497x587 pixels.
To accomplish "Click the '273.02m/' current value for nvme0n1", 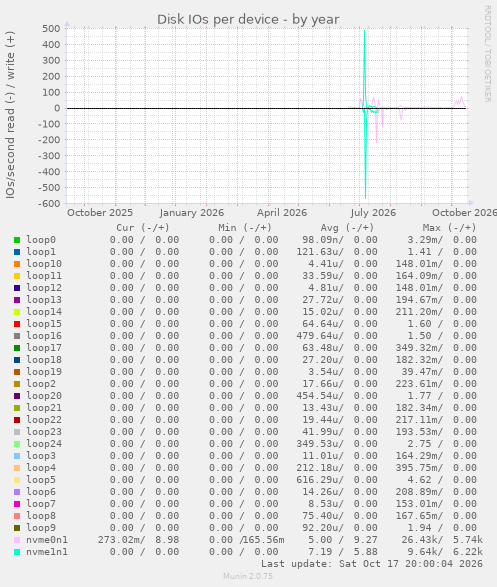I will pyautogui.click(x=122, y=540).
